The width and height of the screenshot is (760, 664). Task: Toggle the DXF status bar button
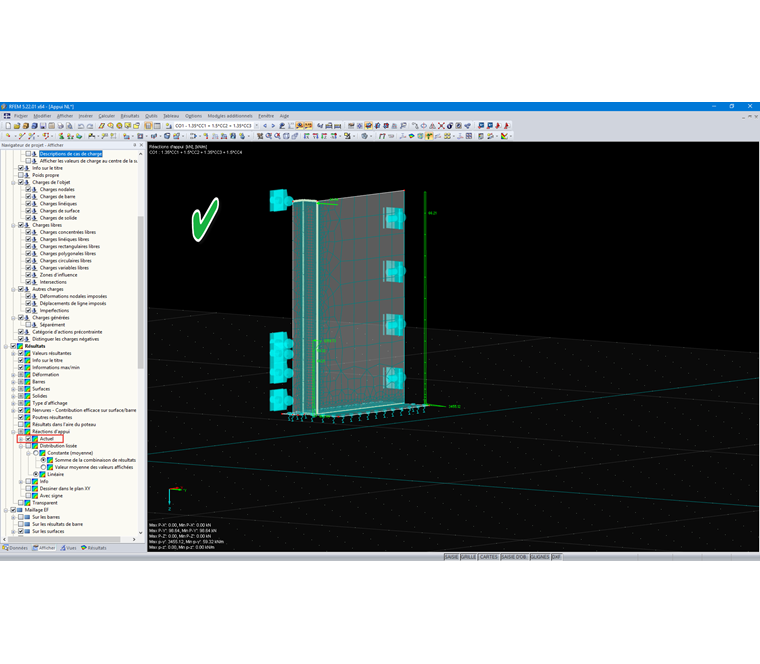(556, 557)
